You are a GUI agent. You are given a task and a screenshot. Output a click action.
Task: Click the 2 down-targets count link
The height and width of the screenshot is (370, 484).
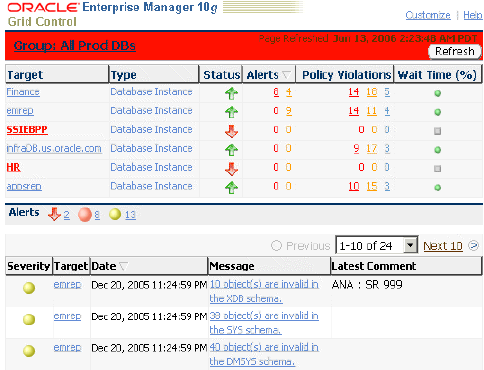click(67, 215)
